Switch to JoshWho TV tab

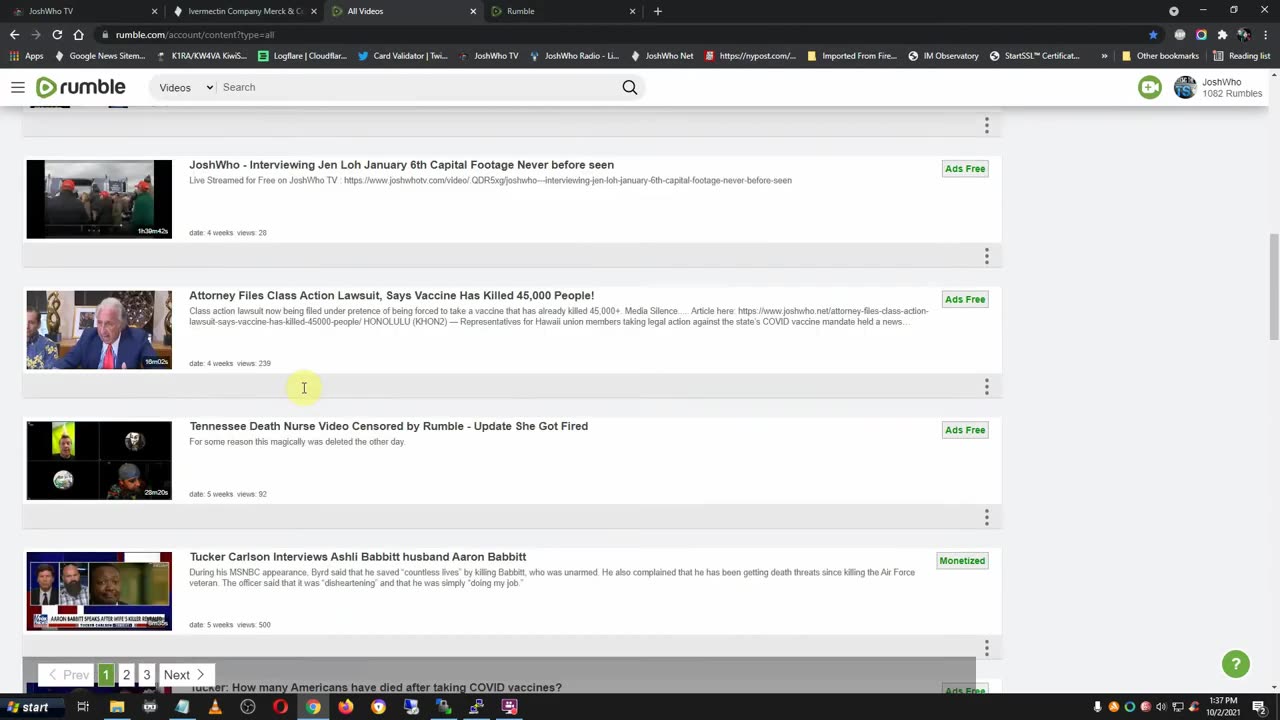[x=80, y=11]
